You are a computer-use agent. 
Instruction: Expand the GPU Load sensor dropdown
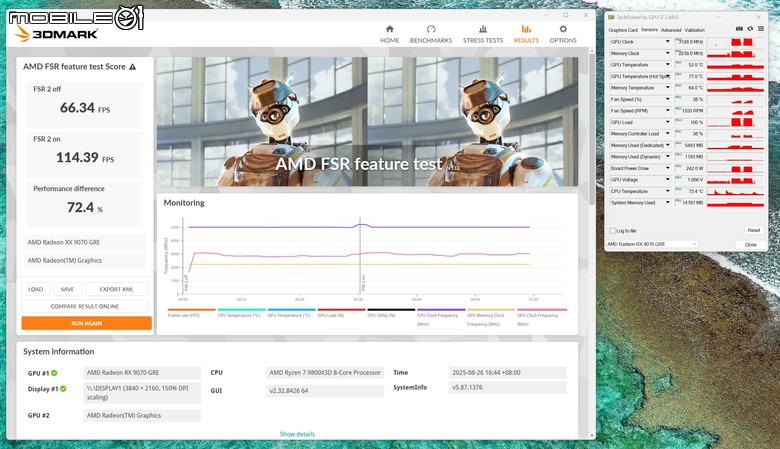pos(668,122)
